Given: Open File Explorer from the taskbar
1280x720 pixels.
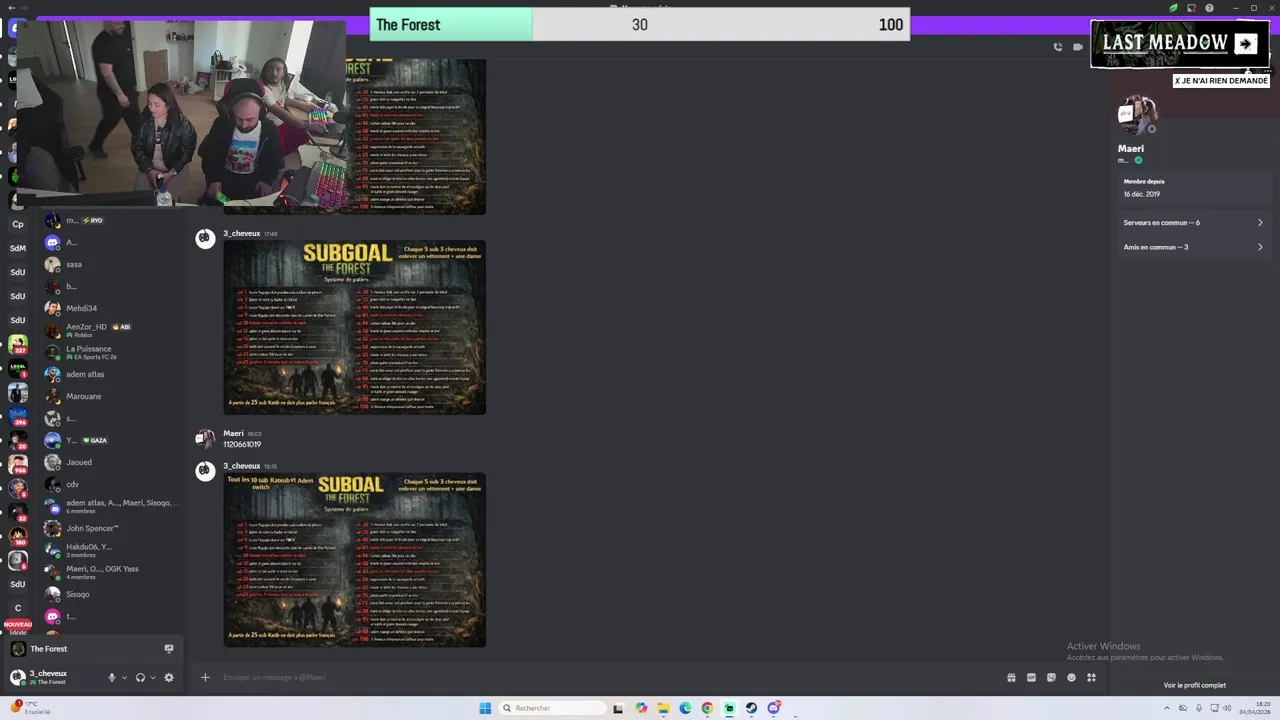Looking at the screenshot, I should tap(663, 708).
